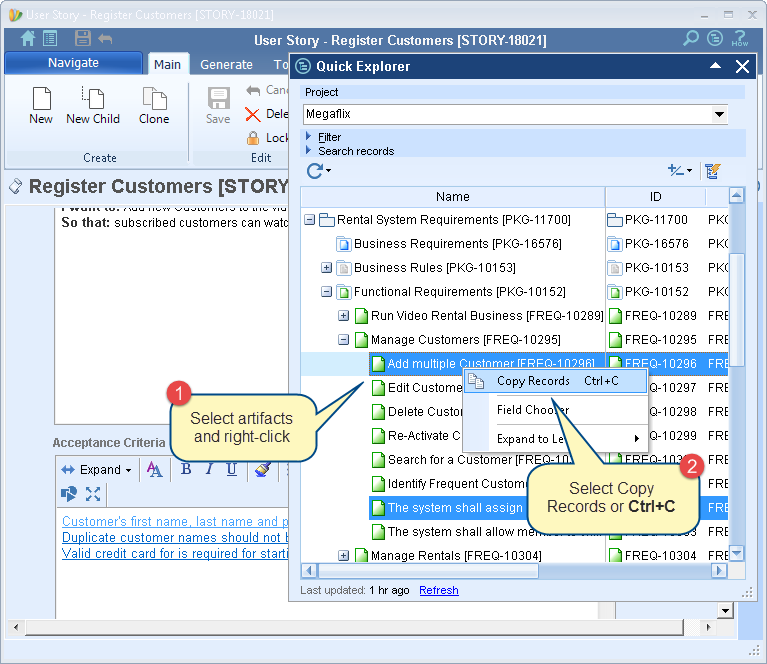Collapse Functional Requirements tree node
This screenshot has width=767, height=664.
(327, 292)
